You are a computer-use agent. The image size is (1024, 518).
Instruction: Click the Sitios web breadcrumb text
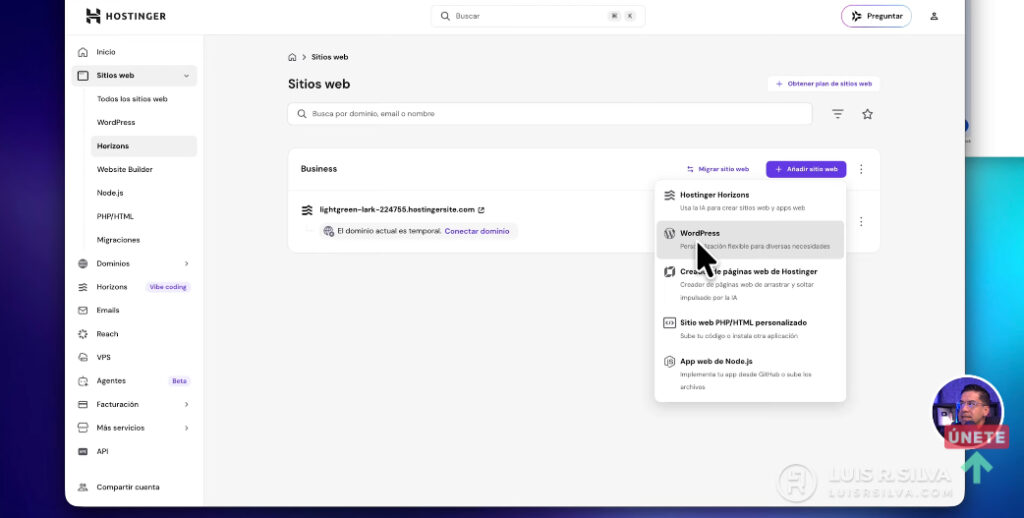click(x=330, y=57)
